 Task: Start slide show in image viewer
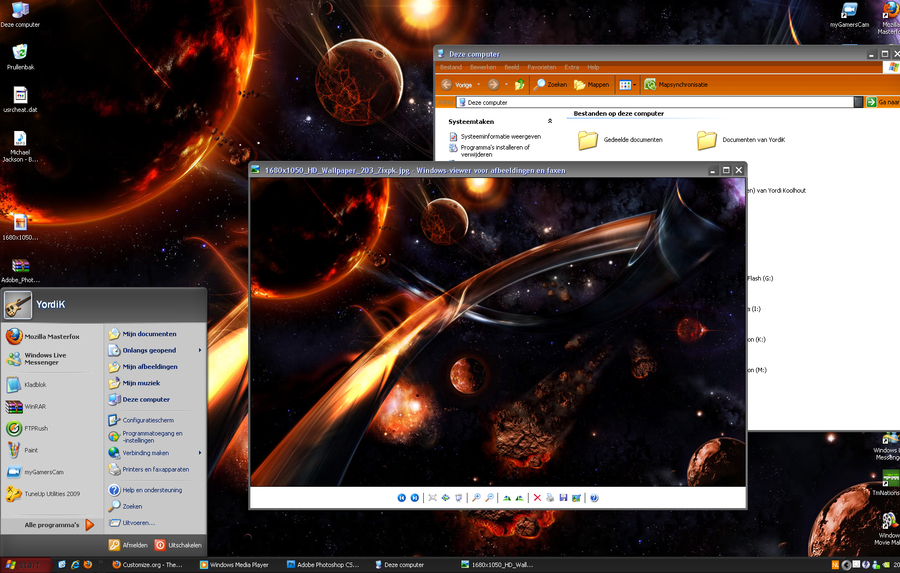click(x=458, y=498)
